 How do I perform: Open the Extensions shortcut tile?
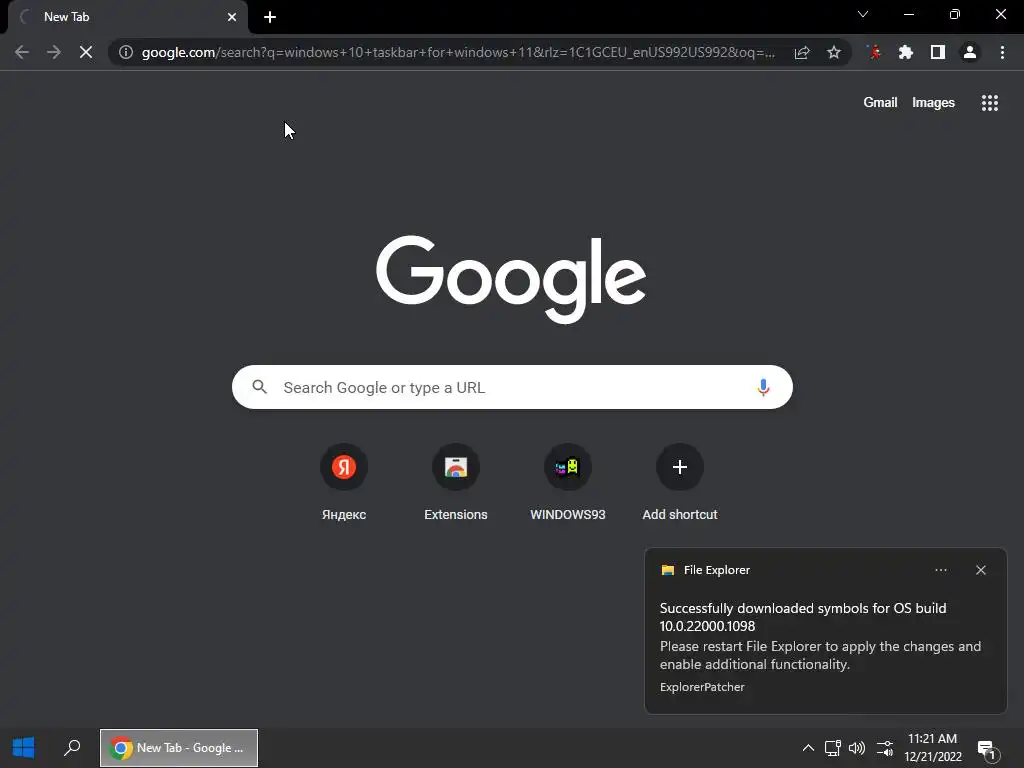tap(456, 482)
